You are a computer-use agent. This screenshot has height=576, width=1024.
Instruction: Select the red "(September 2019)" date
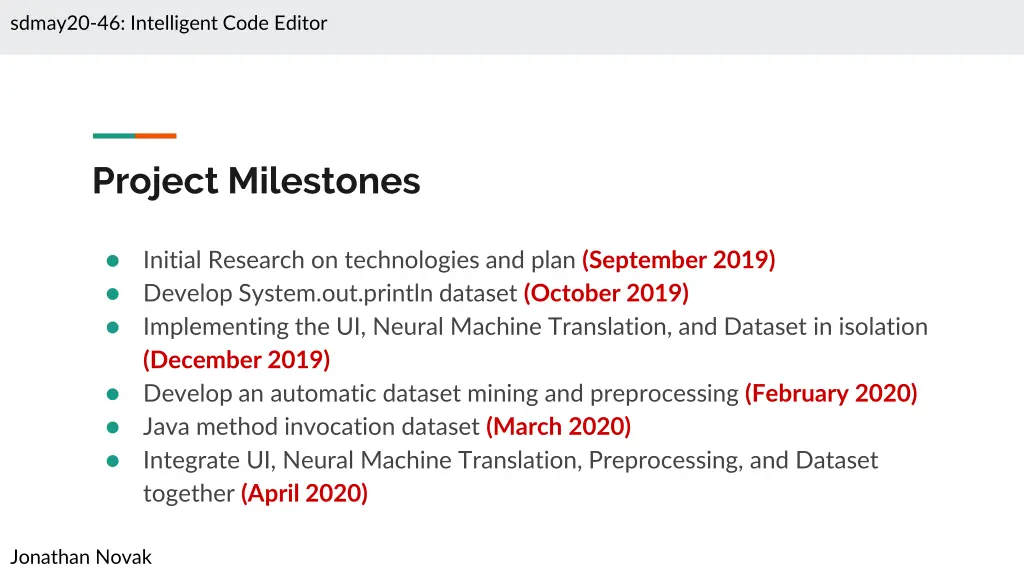[678, 260]
